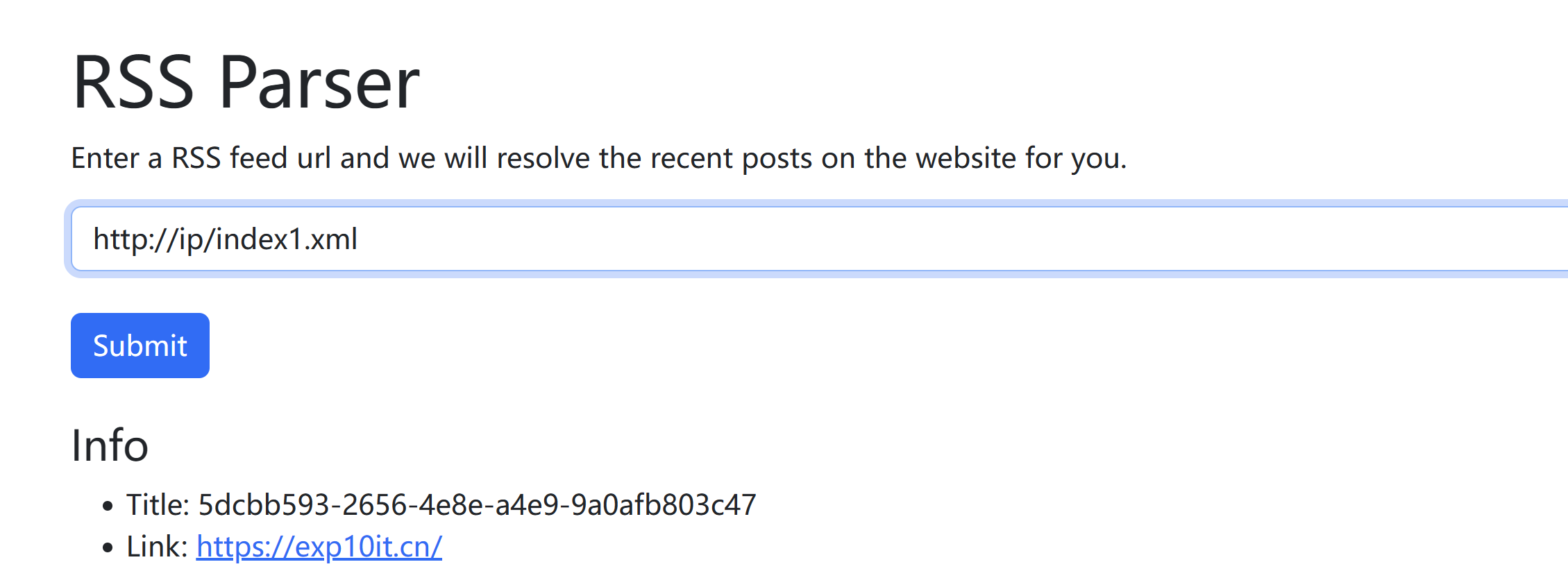Click the description paragraph about RSS feed
The image size is (1568, 587).
599,158
